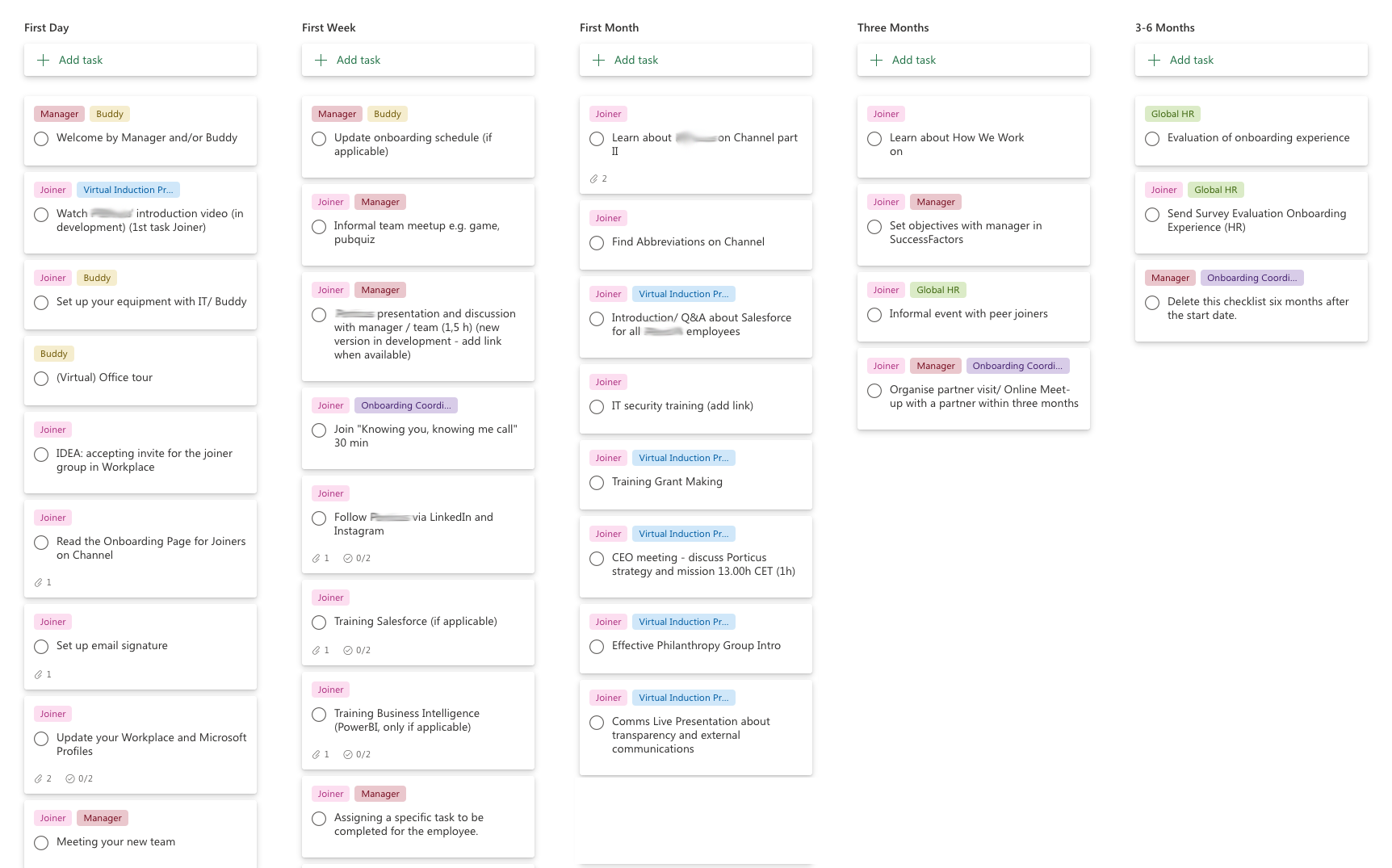Click attachment paperclip on 'Set up email signature' card
Viewport: 1392px width, 868px height.
38,674
